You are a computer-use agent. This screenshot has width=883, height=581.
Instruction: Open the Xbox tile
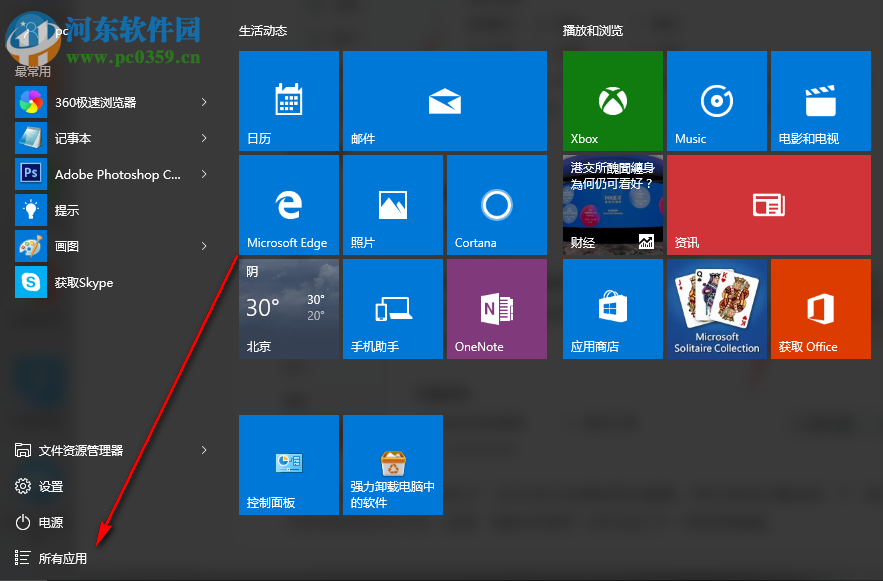[613, 101]
